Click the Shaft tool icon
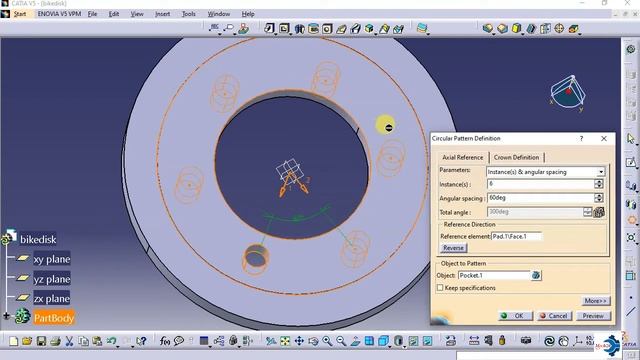 (x=300, y=29)
